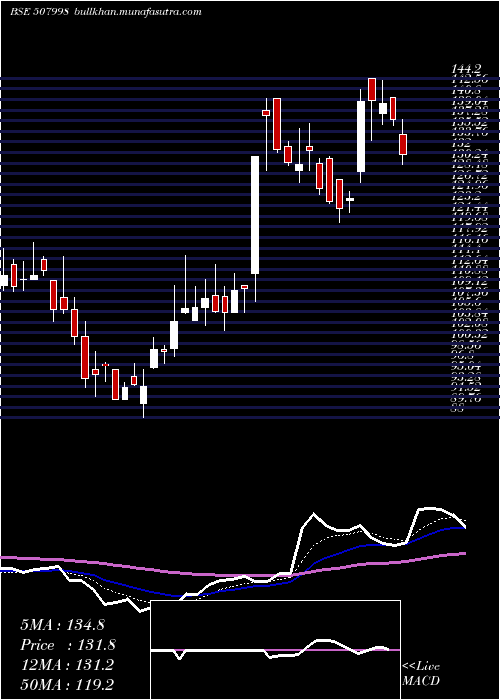
Task: Select the 12MA : 131.2 reading
Action: (x=67, y=665)
